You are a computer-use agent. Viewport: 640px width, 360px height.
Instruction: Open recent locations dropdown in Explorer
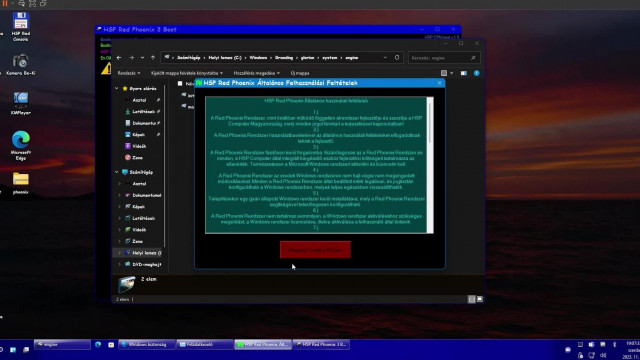coord(142,58)
